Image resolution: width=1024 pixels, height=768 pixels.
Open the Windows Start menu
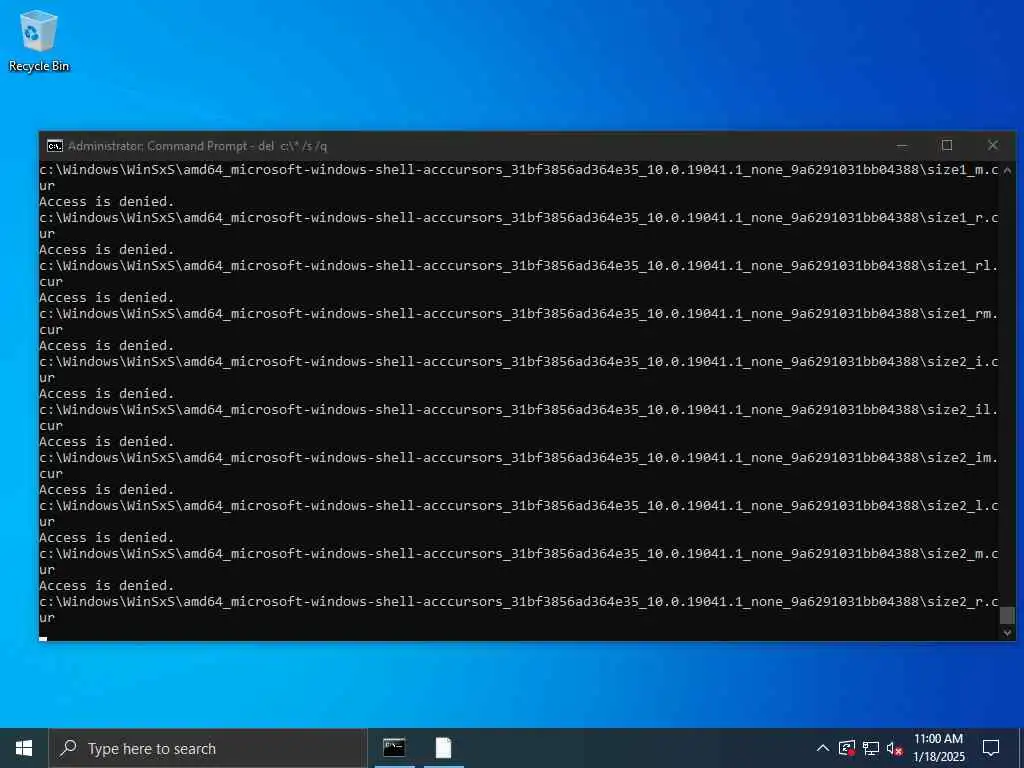click(x=24, y=748)
